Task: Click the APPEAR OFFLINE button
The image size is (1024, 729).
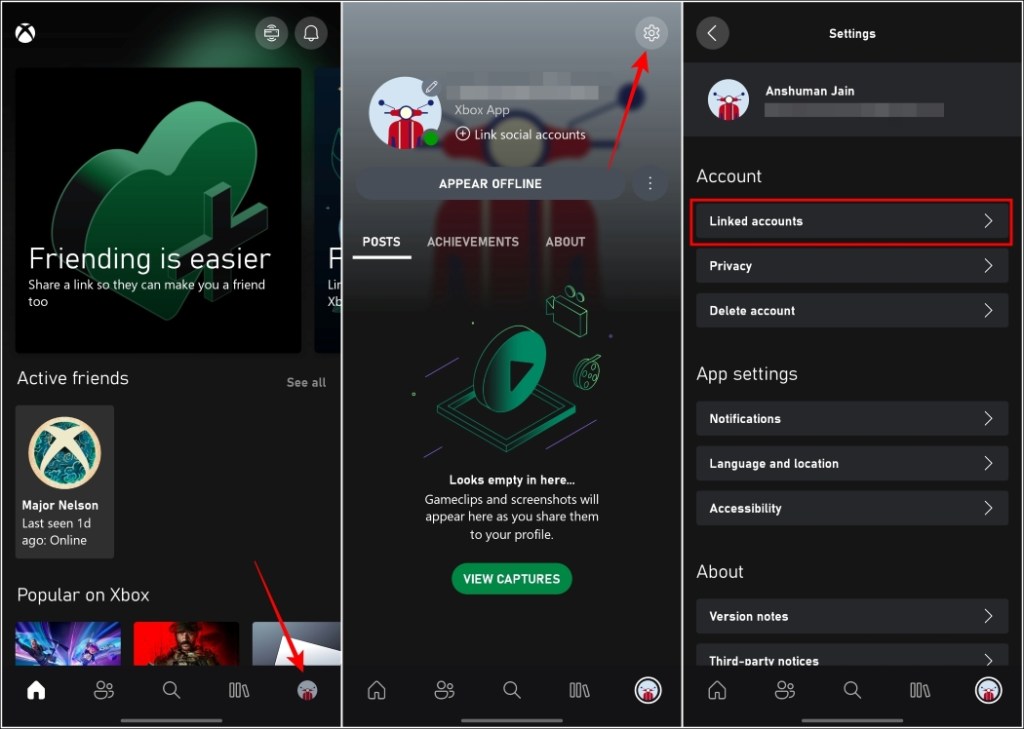Action: click(x=490, y=184)
